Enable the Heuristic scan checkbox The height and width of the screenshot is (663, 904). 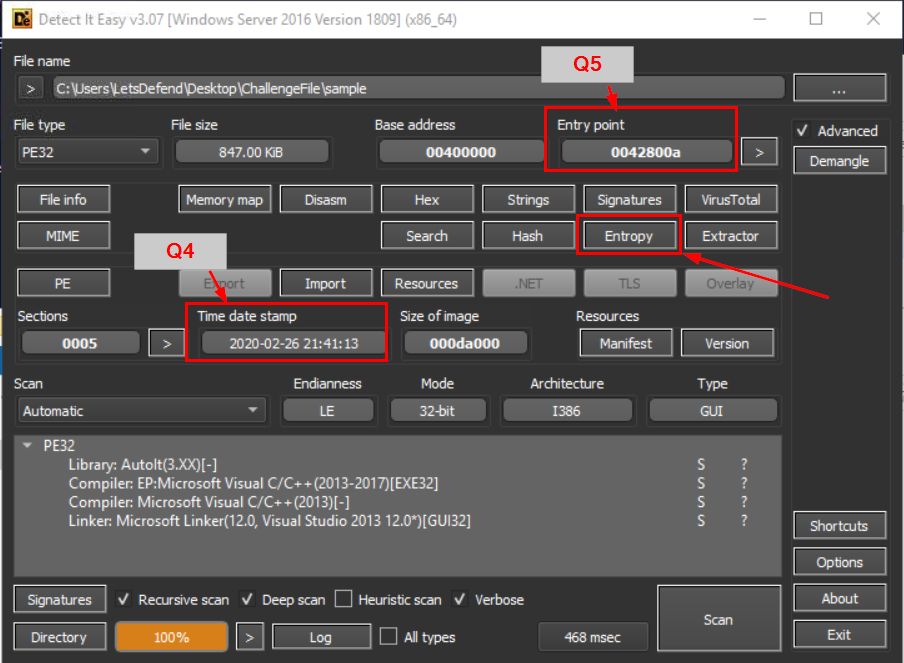[343, 600]
